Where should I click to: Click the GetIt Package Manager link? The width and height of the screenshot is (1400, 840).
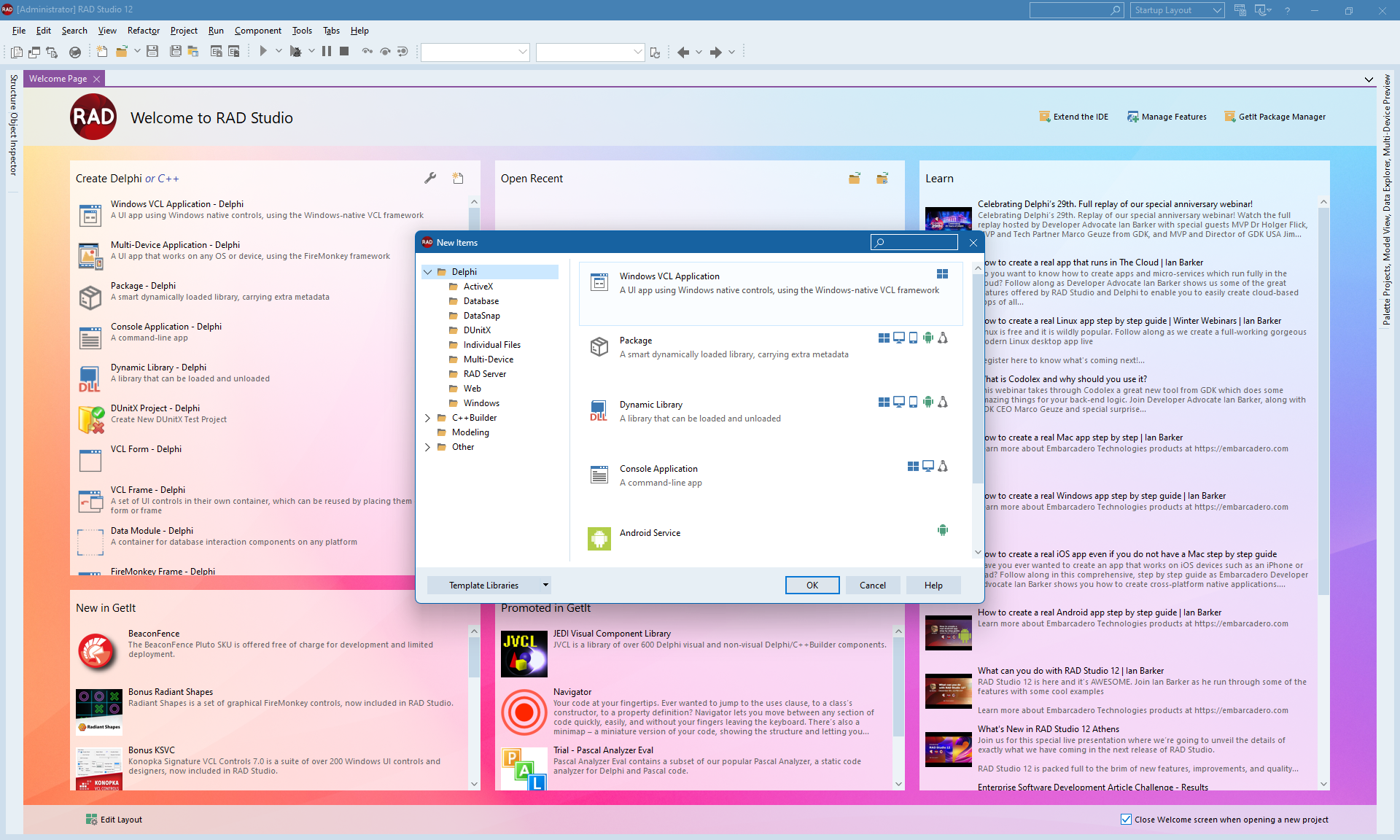pyautogui.click(x=1275, y=117)
